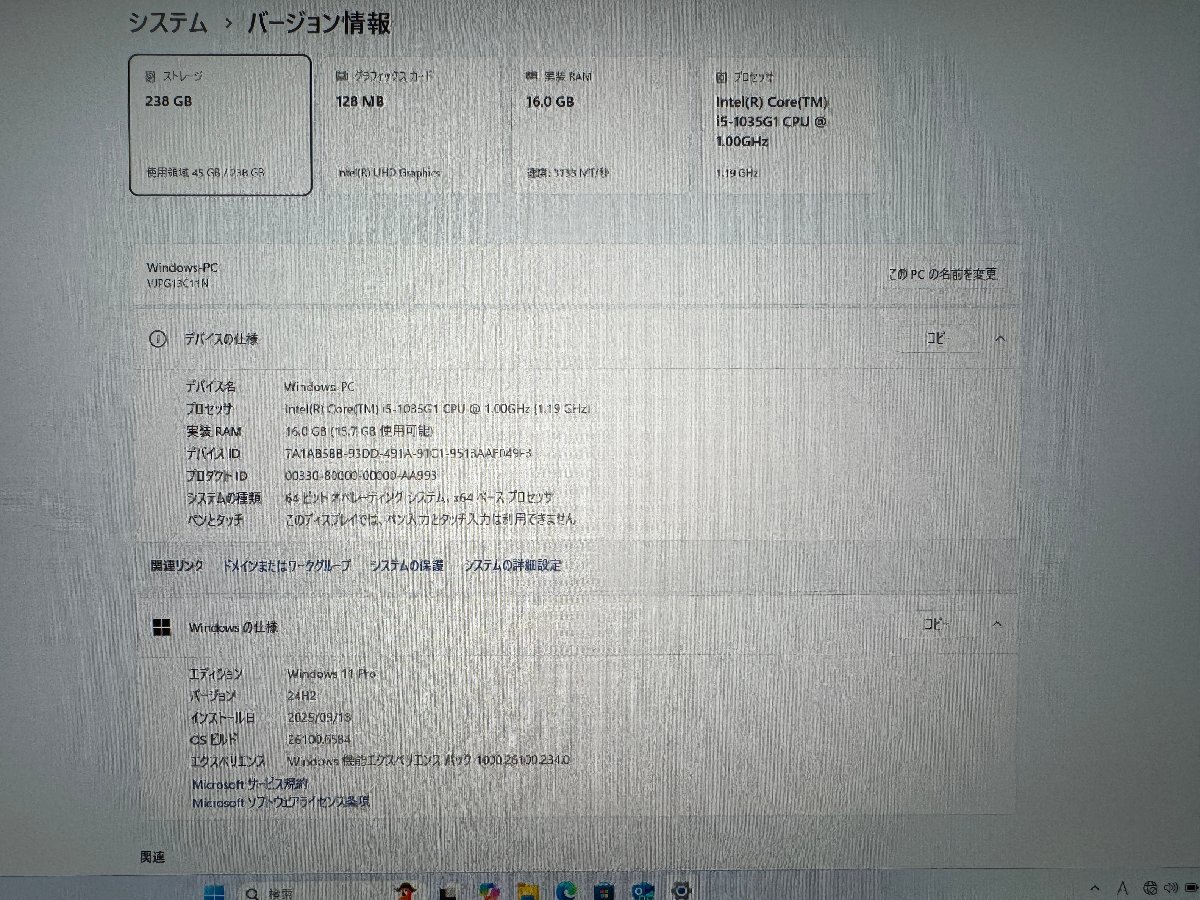Click the Windows 11 Pro edition value
This screenshot has height=900, width=1200.
tap(330, 674)
